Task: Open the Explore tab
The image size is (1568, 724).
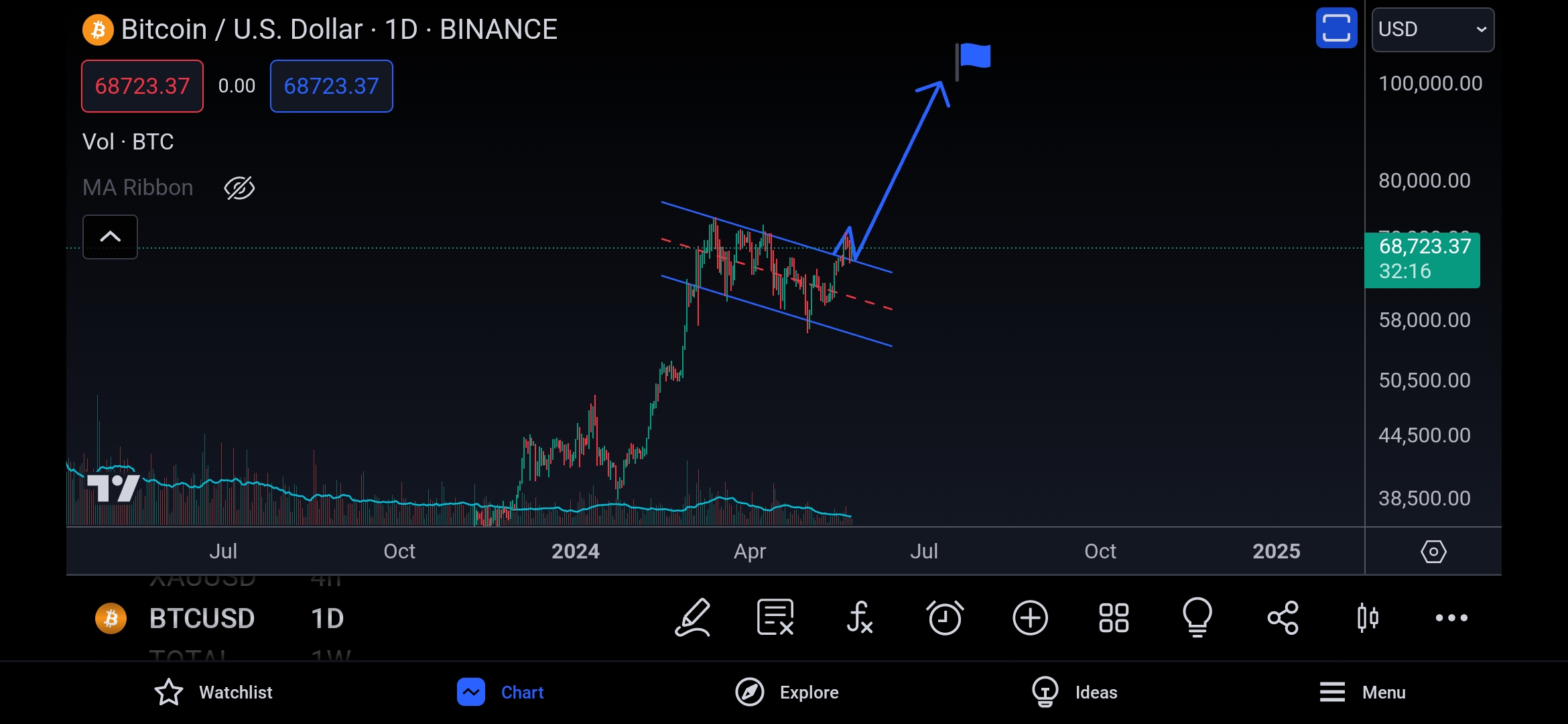Action: (x=787, y=692)
